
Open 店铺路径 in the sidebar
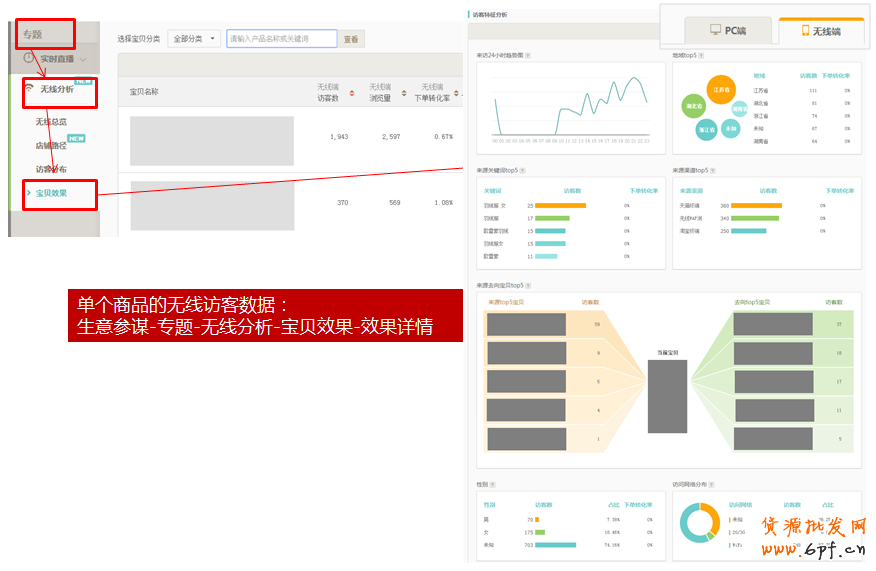coord(52,145)
